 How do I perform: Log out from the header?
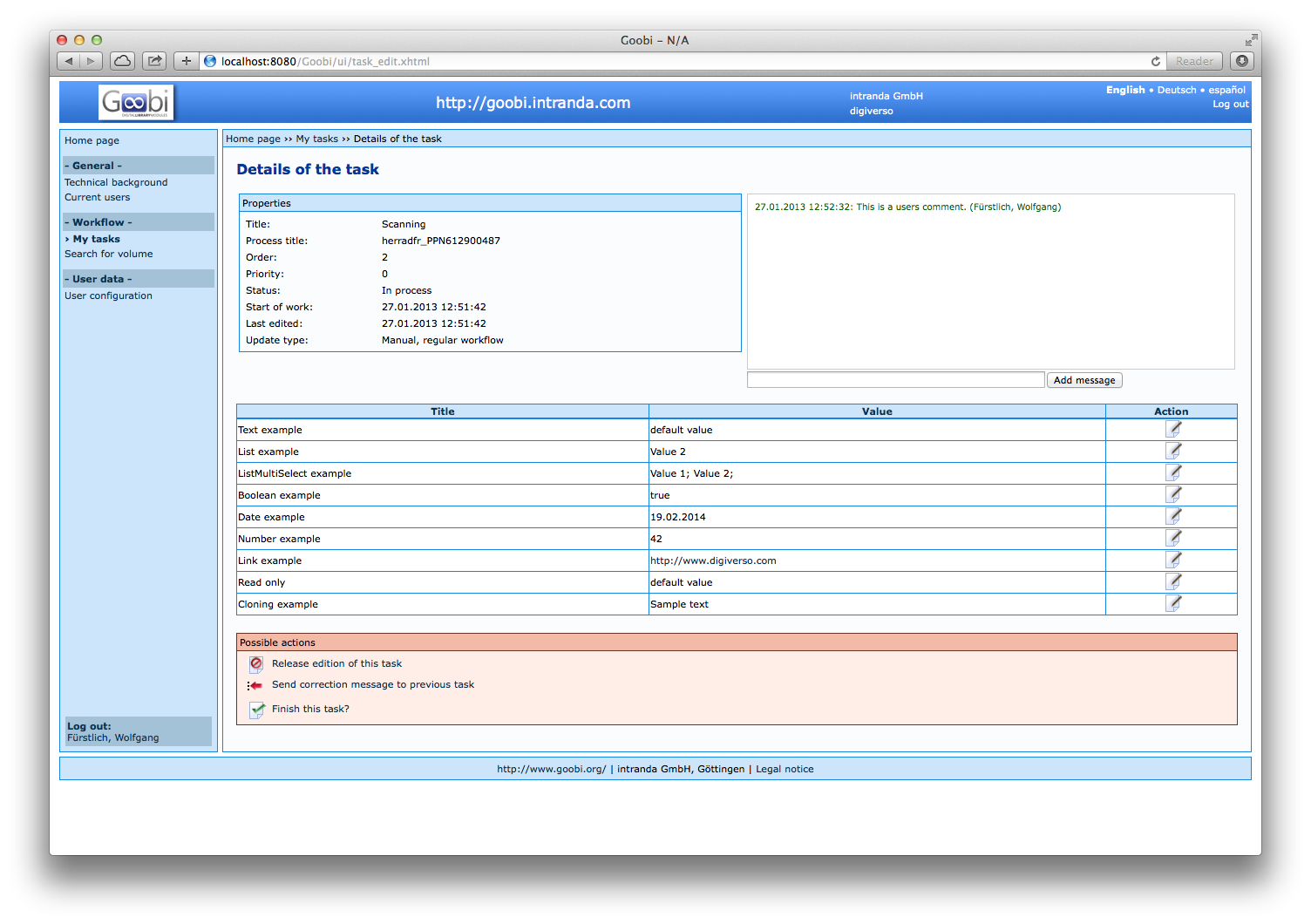[x=1230, y=104]
